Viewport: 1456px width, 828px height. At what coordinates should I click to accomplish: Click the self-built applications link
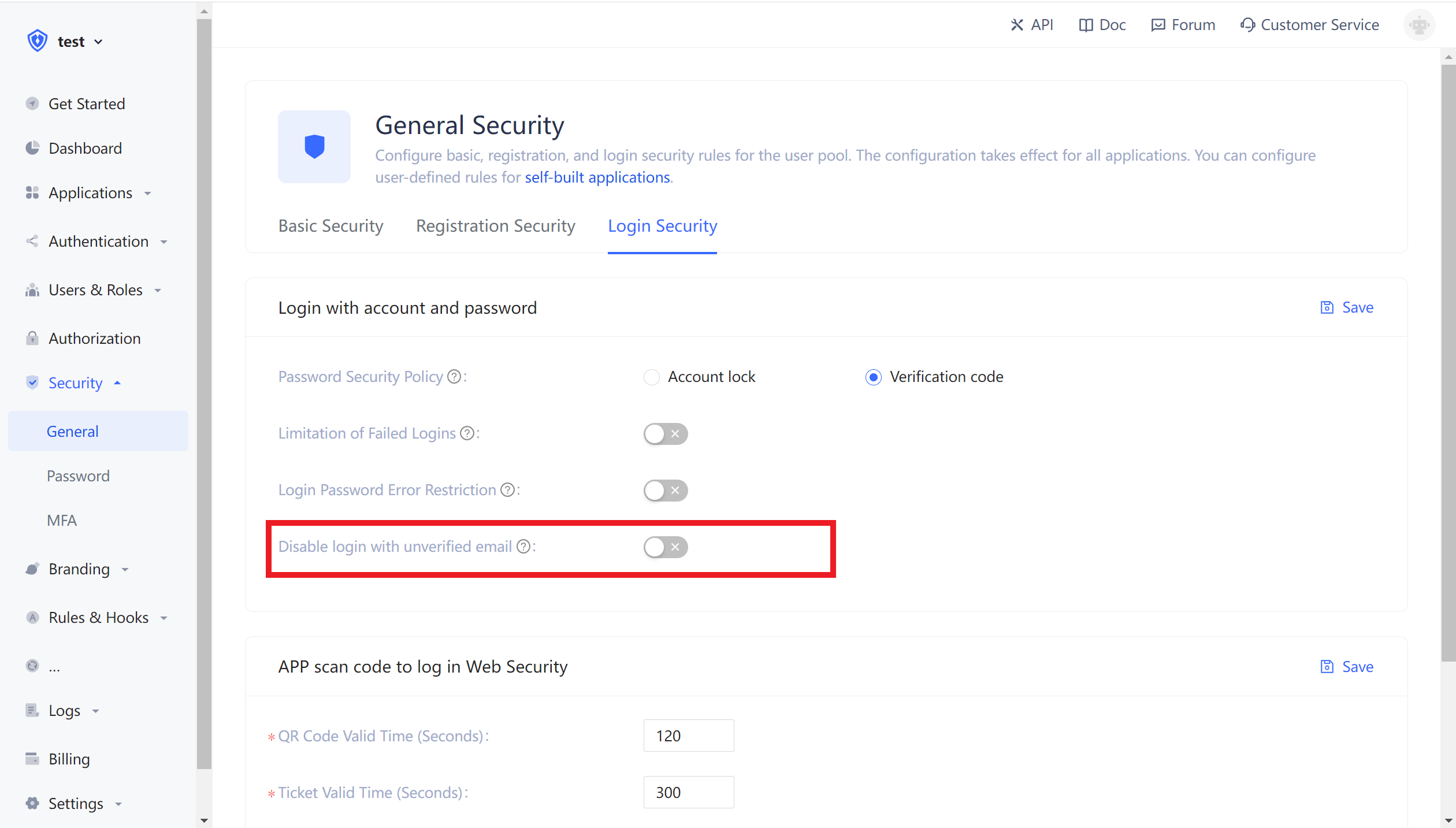(597, 177)
